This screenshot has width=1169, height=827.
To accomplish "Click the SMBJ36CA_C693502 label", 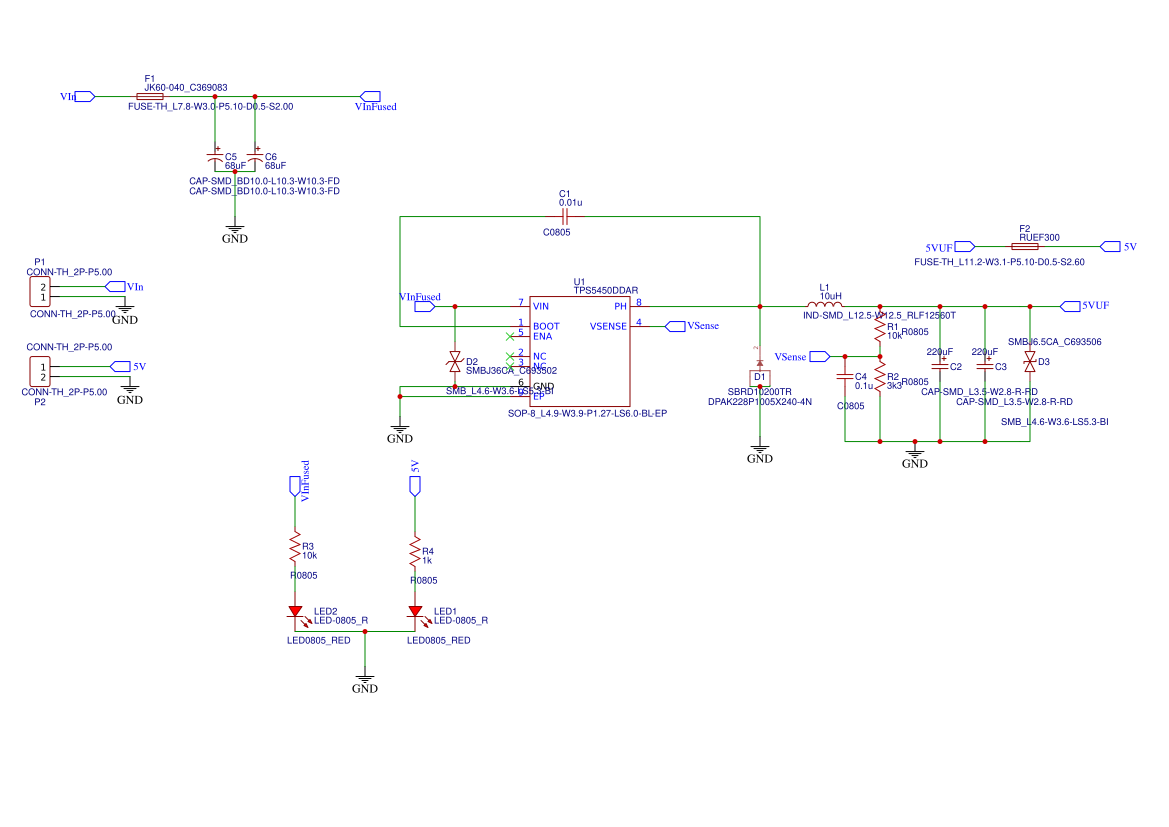I will (511, 371).
